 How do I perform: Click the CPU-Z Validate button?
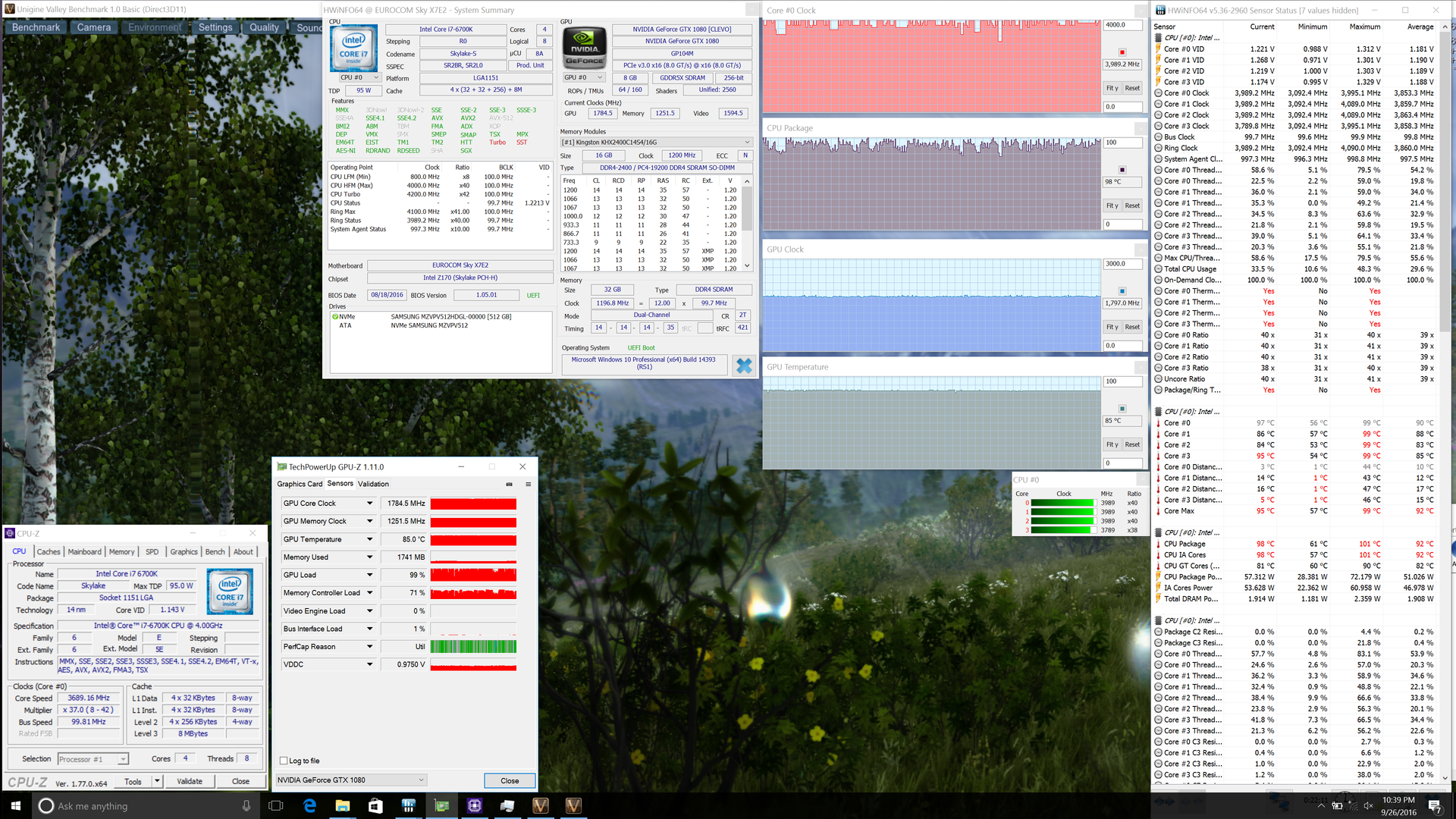click(x=190, y=781)
